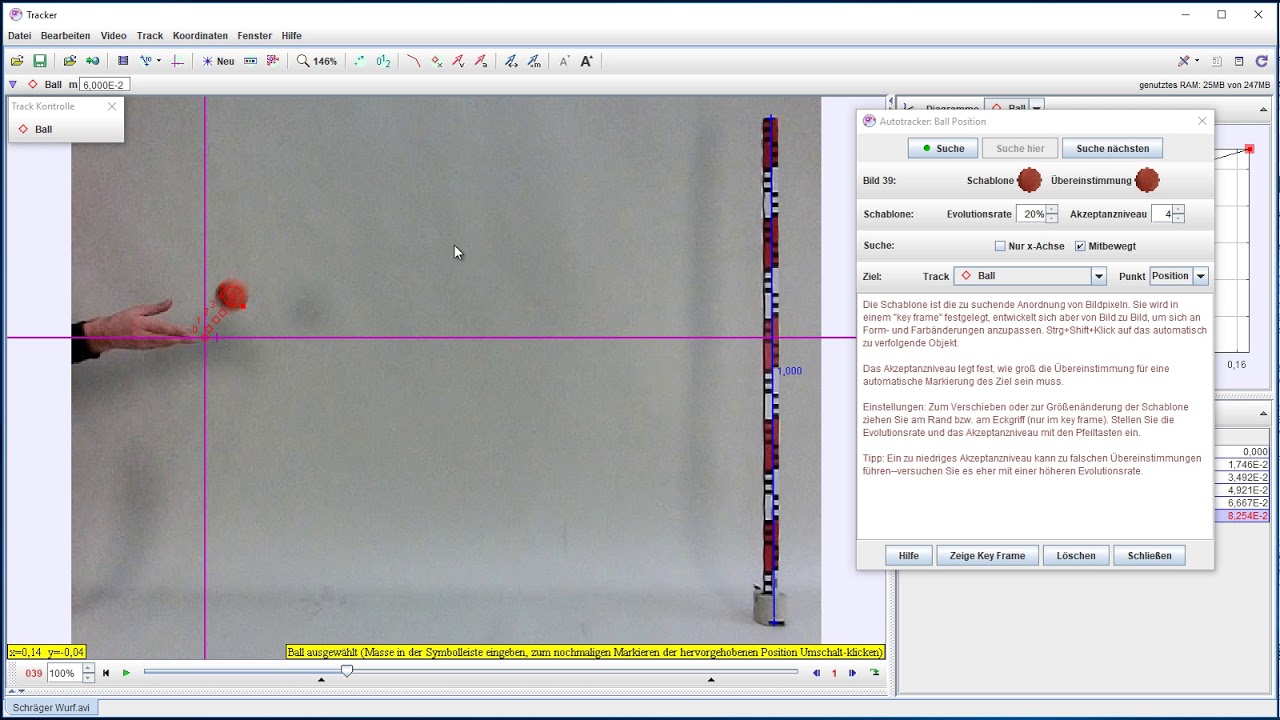Click the Suche button in Autotracker
This screenshot has width=1280, height=720.
coord(943,148)
